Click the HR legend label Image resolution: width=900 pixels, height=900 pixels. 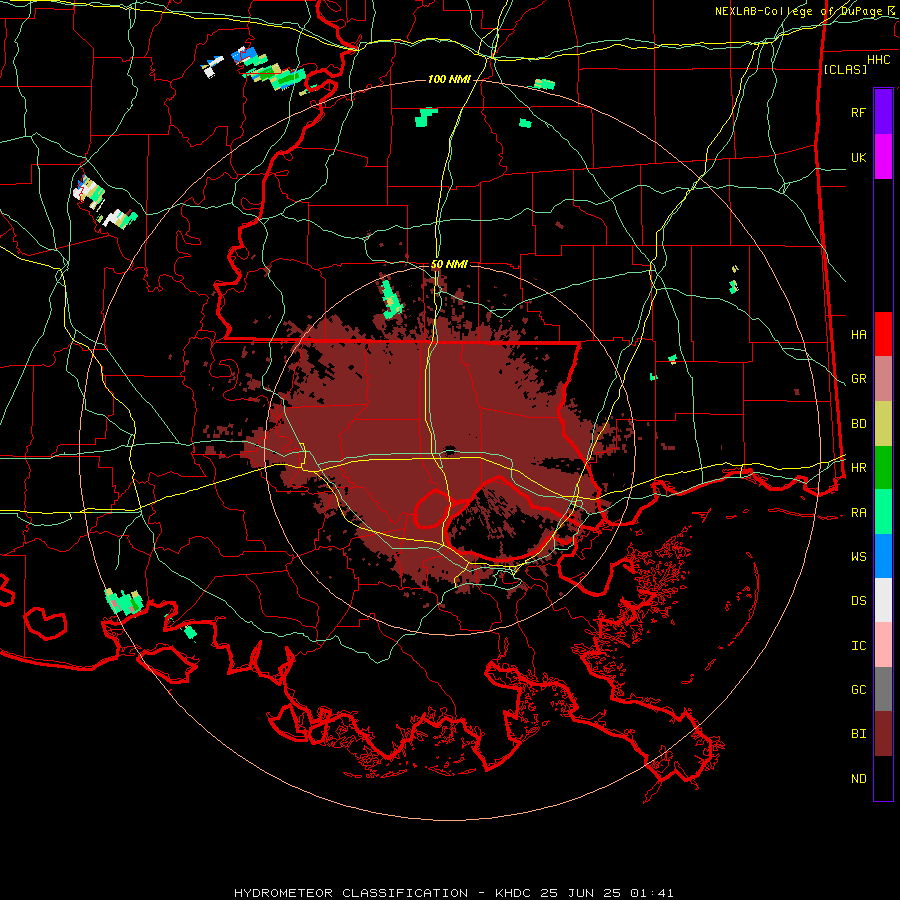tap(859, 468)
